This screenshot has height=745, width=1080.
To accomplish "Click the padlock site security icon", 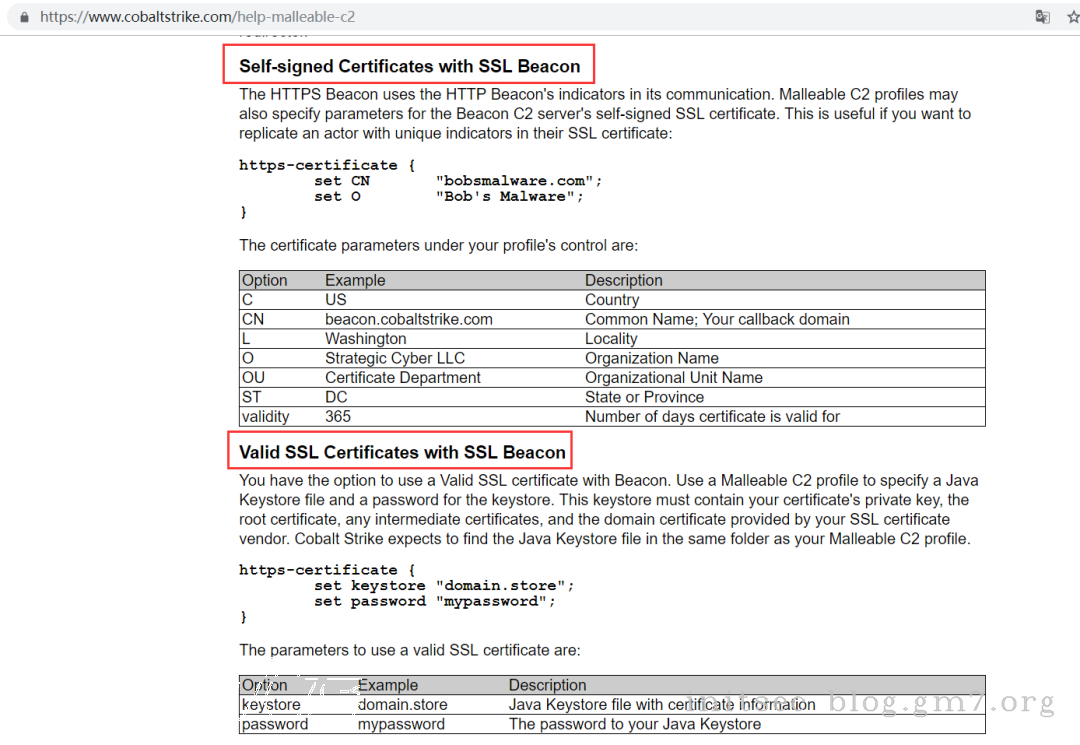I will point(24,17).
